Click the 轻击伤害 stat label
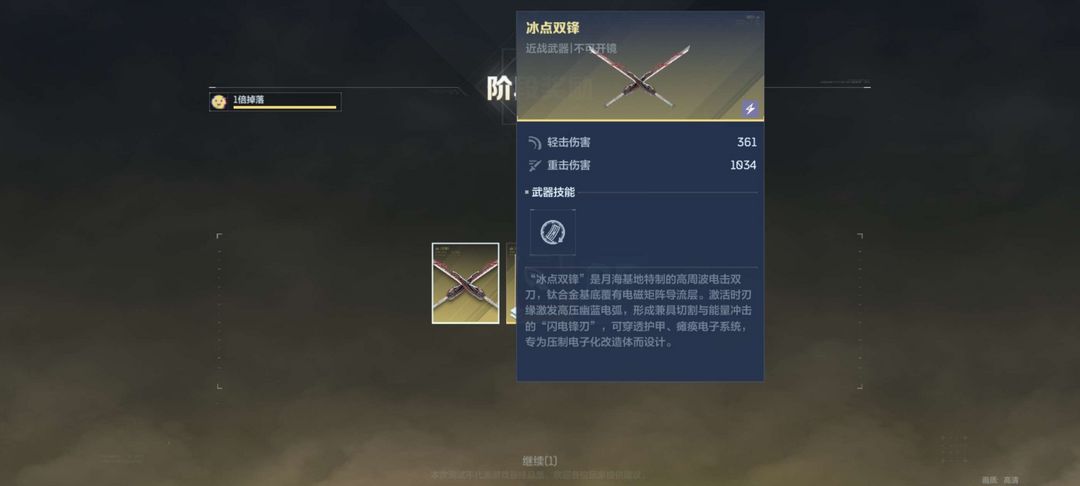This screenshot has width=1080, height=486. coord(568,142)
